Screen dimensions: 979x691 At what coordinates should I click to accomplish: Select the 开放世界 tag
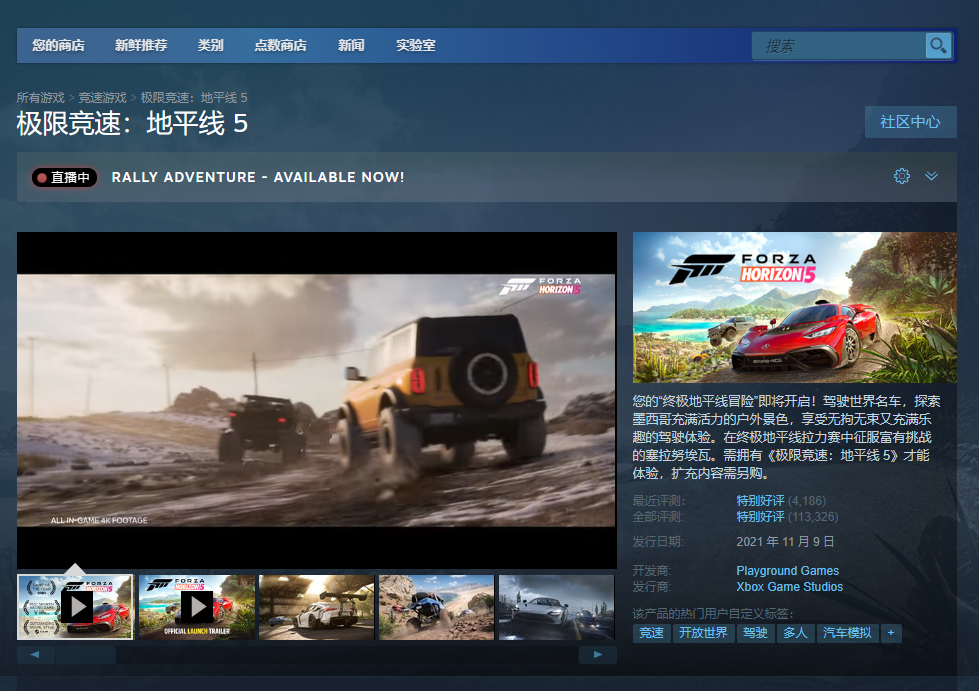coord(703,633)
